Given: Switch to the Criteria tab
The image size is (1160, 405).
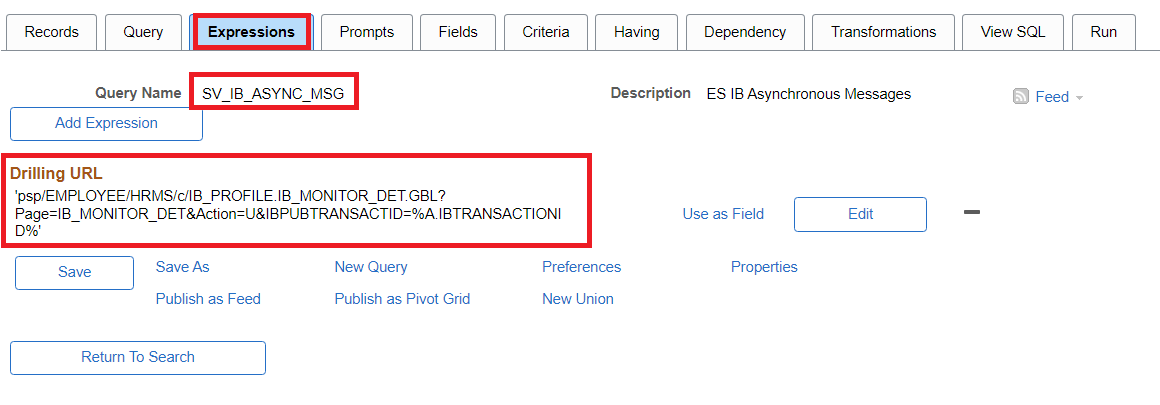Looking at the screenshot, I should 546,32.
